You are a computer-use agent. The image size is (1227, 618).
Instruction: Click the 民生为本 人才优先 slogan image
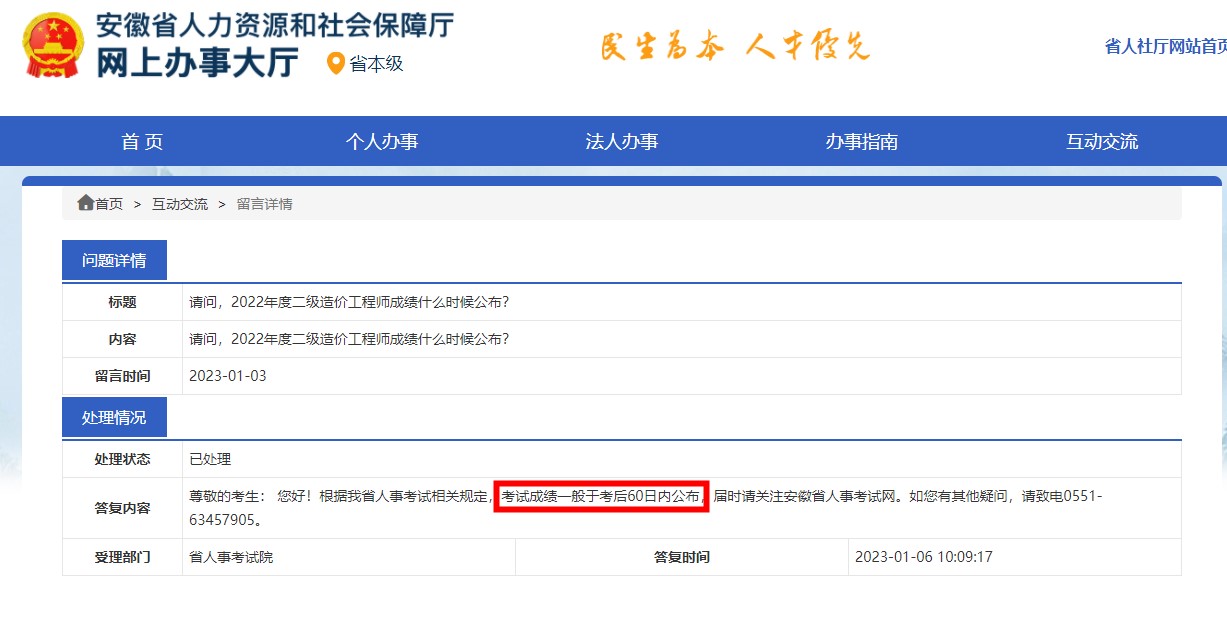tap(734, 46)
